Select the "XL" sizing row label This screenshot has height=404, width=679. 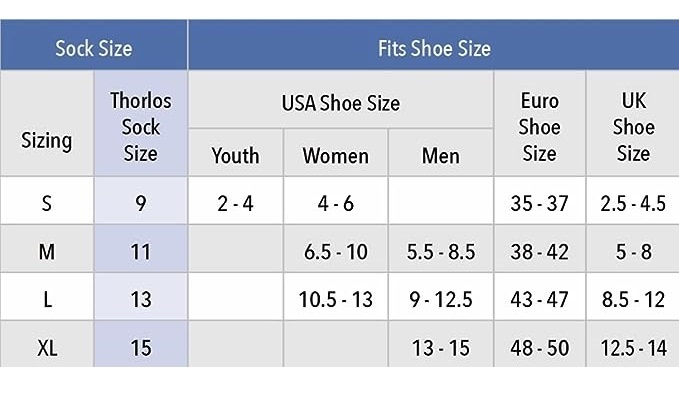coord(46,349)
